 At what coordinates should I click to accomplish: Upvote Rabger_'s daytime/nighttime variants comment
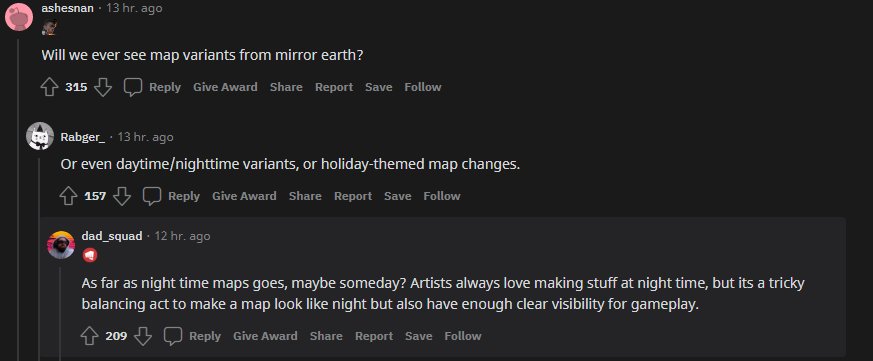(x=68, y=197)
